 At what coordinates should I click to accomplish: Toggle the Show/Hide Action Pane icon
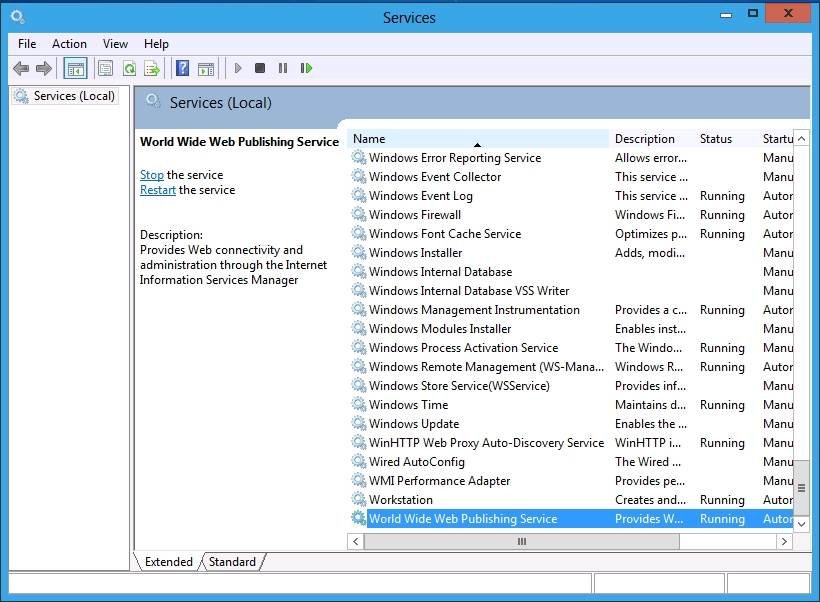click(x=206, y=68)
